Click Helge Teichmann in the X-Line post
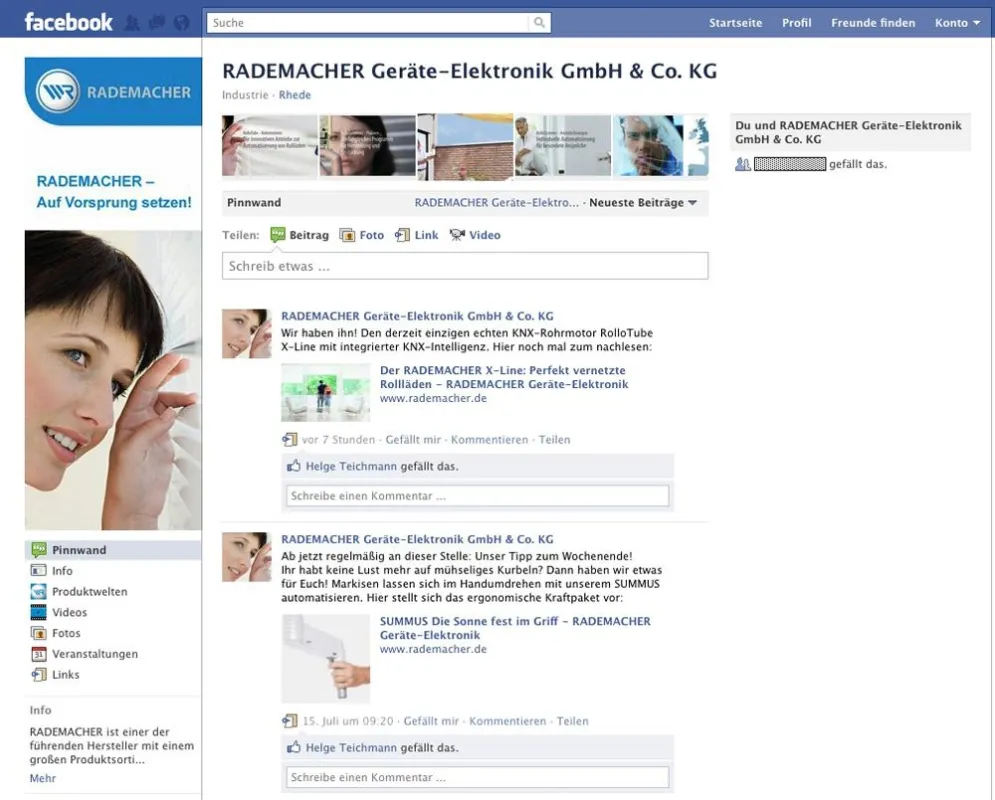The height and width of the screenshot is (800, 995). pyautogui.click(x=351, y=466)
